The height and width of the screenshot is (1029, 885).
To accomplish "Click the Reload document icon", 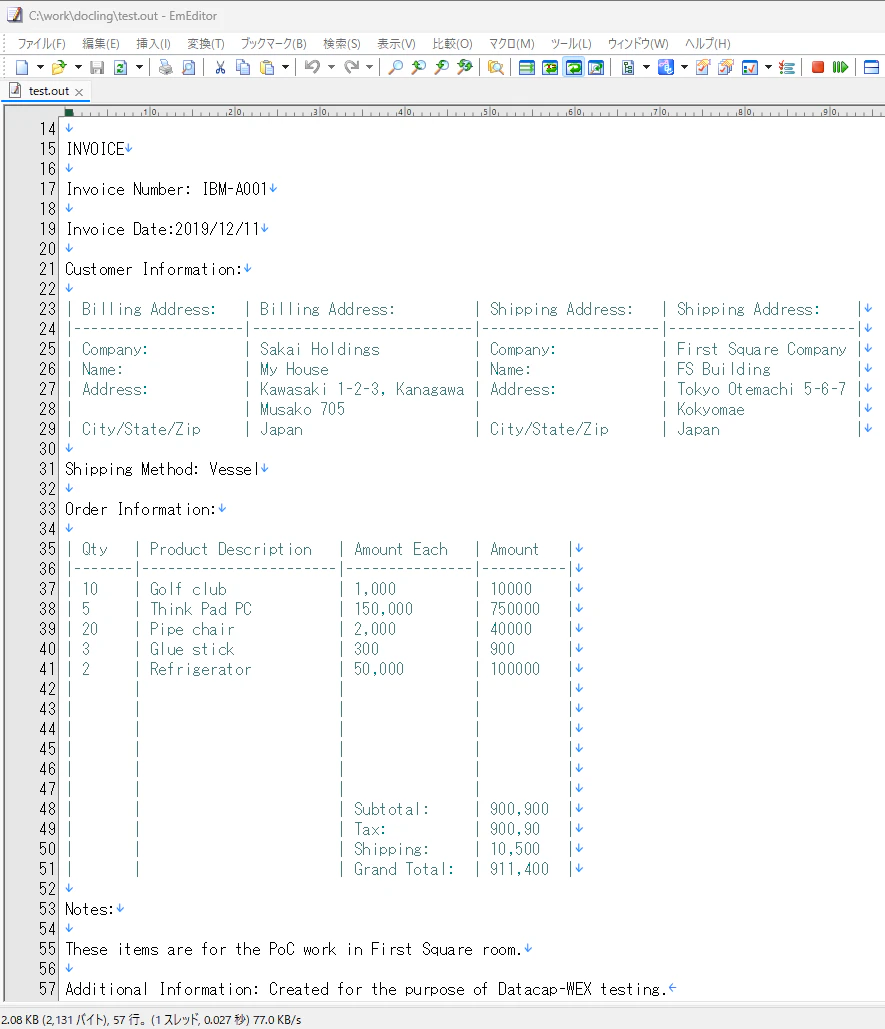I will [121, 67].
